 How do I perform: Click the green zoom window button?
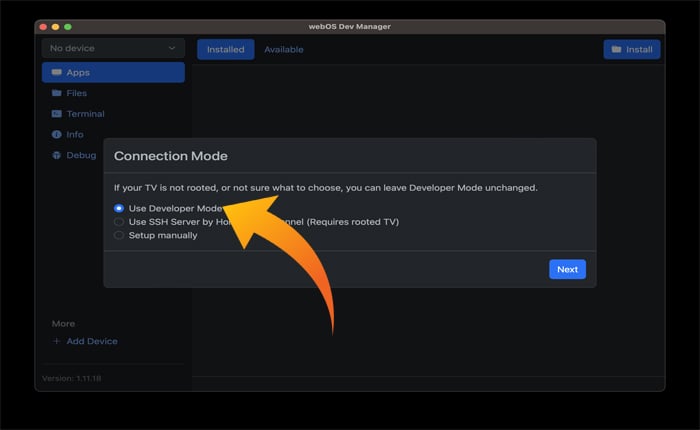(x=69, y=25)
